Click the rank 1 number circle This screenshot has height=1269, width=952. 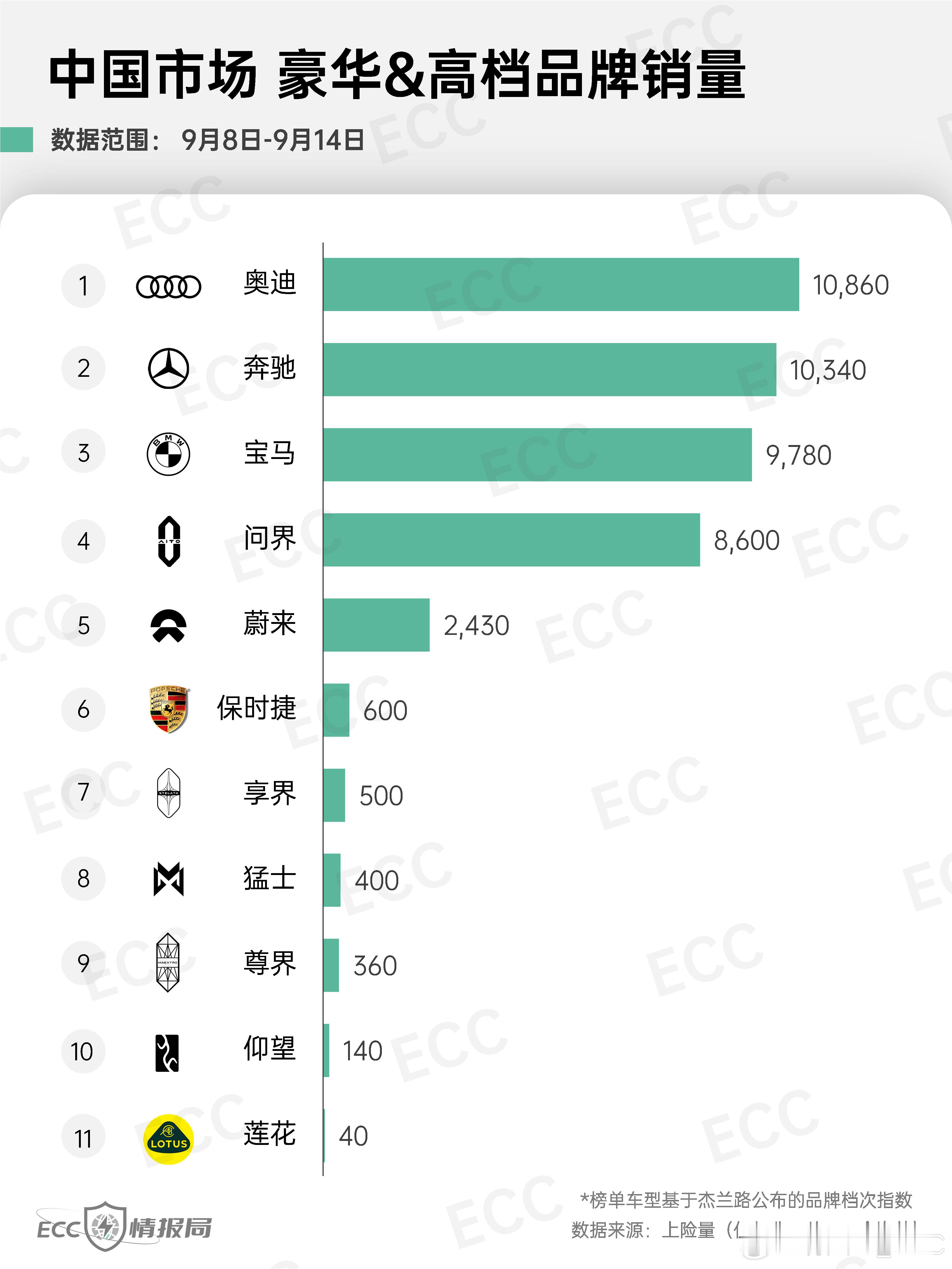[x=83, y=286]
